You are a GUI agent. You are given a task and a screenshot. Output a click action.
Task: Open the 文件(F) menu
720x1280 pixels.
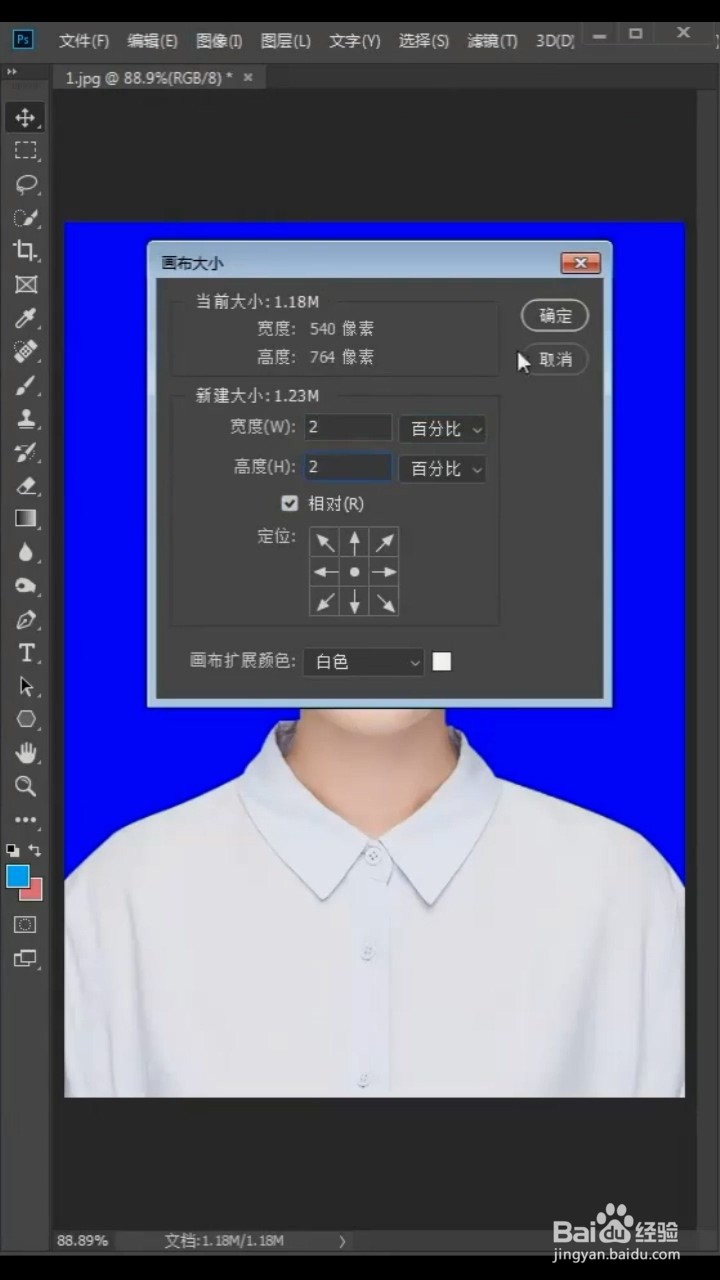[83, 41]
